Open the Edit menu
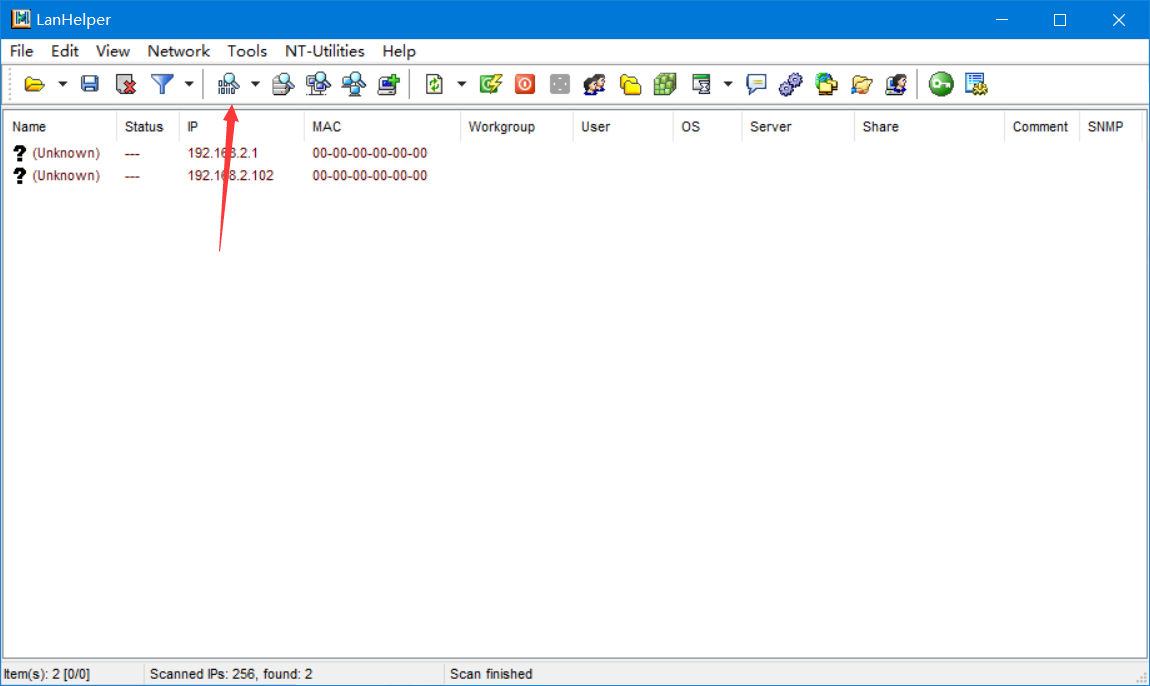1150x686 pixels. click(x=65, y=51)
